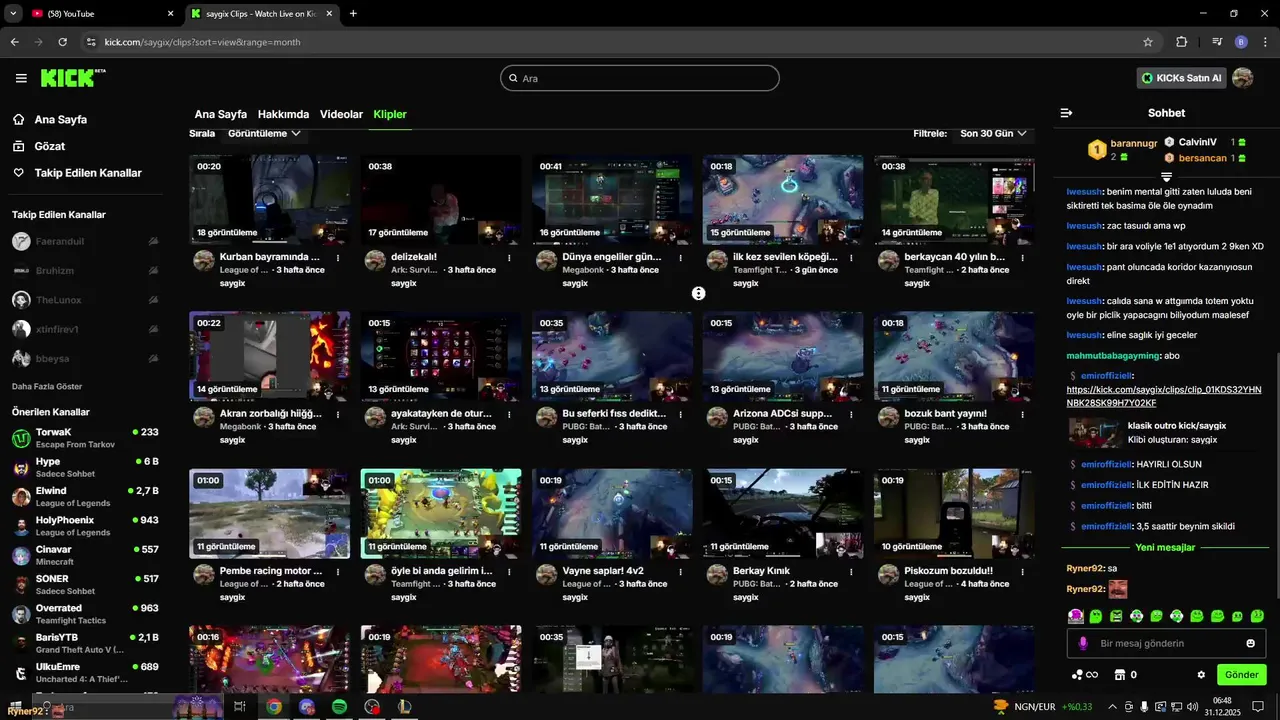The height and width of the screenshot is (720, 1280).
Task: Switch to the Videolar tab
Action: [x=341, y=114]
